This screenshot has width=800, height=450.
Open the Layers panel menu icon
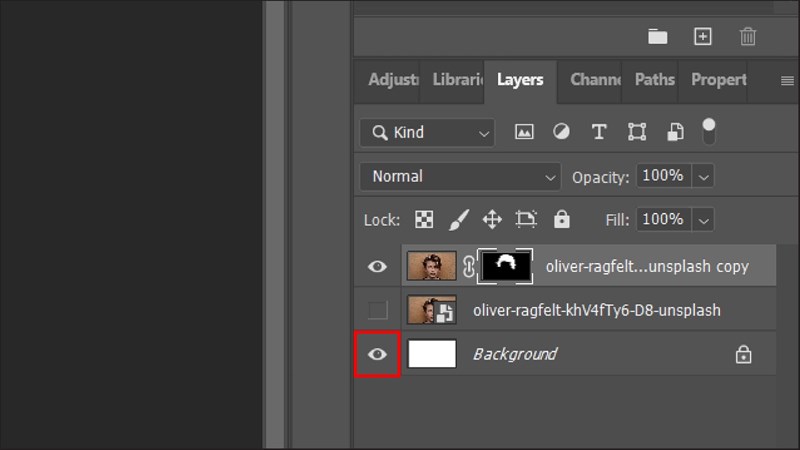pyautogui.click(x=787, y=81)
